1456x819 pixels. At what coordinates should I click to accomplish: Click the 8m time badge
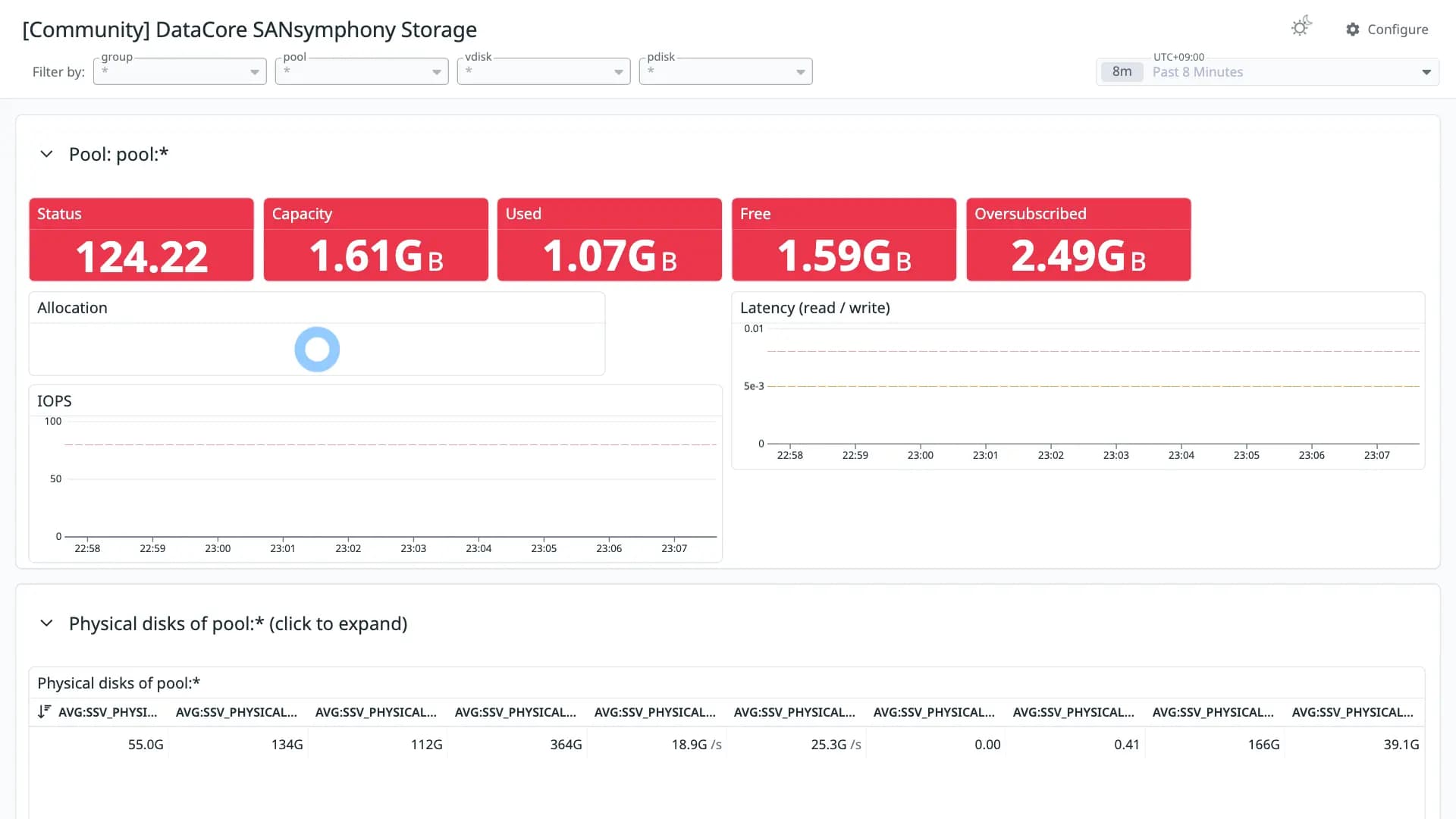click(1122, 72)
